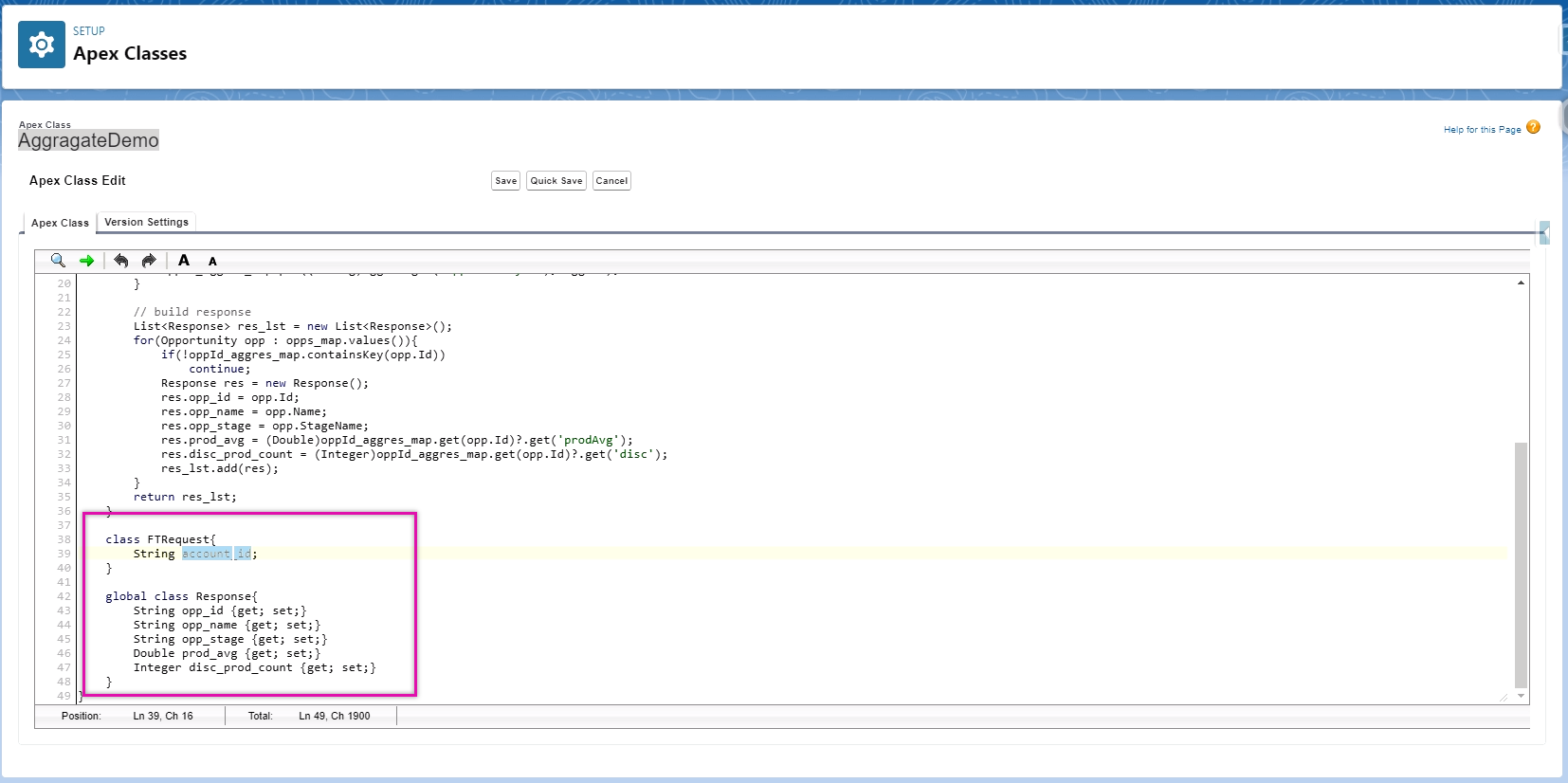The width and height of the screenshot is (1568, 783).
Task: Click the 'String opp_name {get; set;}' line
Action: [227, 625]
